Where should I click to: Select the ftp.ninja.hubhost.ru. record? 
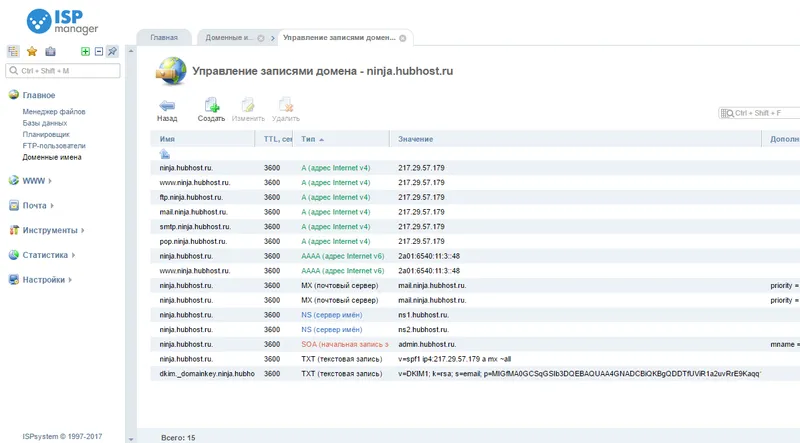[475, 197]
